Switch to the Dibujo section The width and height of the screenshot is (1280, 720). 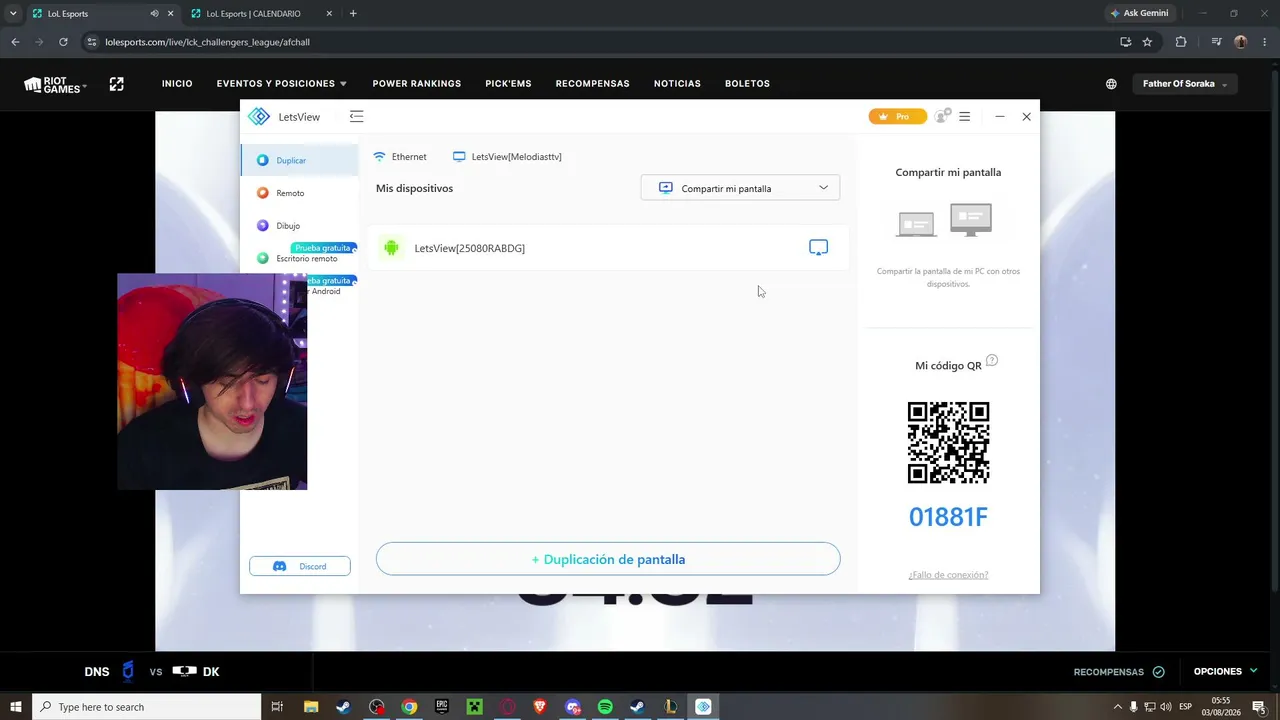(x=299, y=226)
